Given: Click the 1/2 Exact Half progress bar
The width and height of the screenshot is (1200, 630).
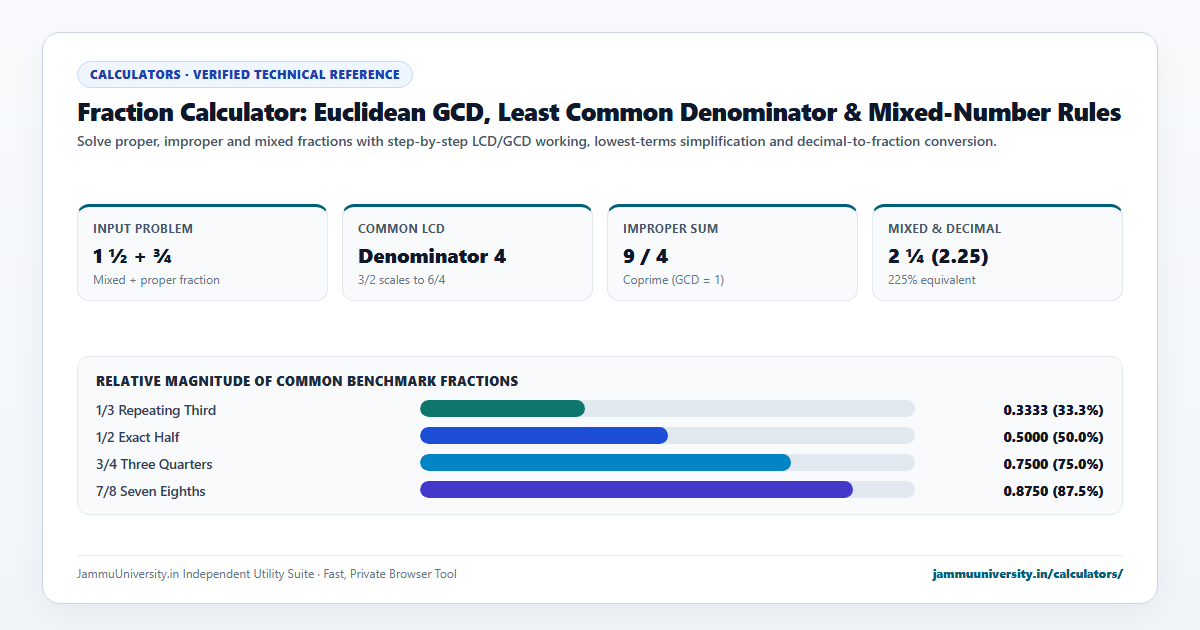Looking at the screenshot, I should click(667, 436).
